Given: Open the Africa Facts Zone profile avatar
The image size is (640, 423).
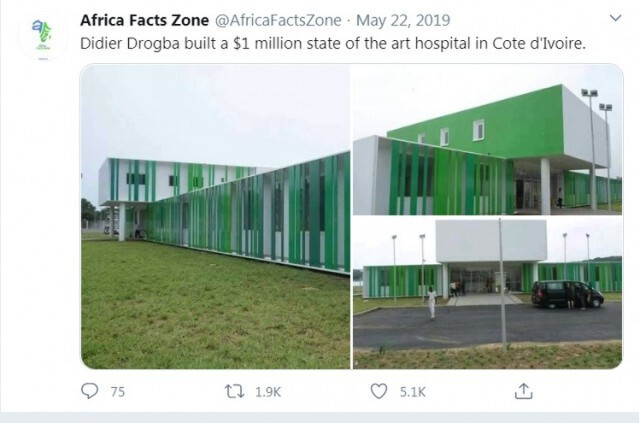Looking at the screenshot, I should point(42,36).
